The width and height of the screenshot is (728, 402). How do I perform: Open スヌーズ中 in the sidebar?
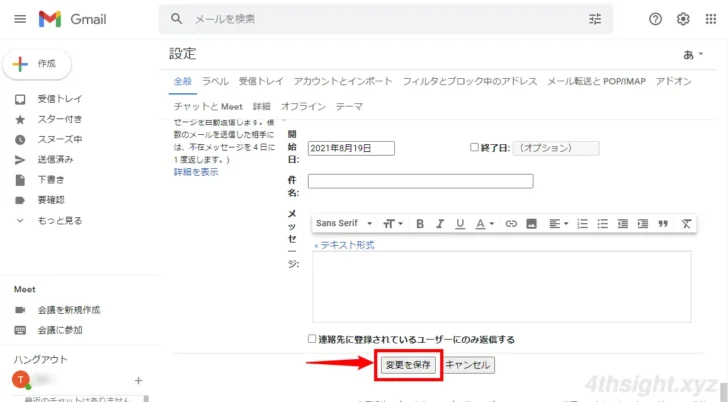(59, 139)
